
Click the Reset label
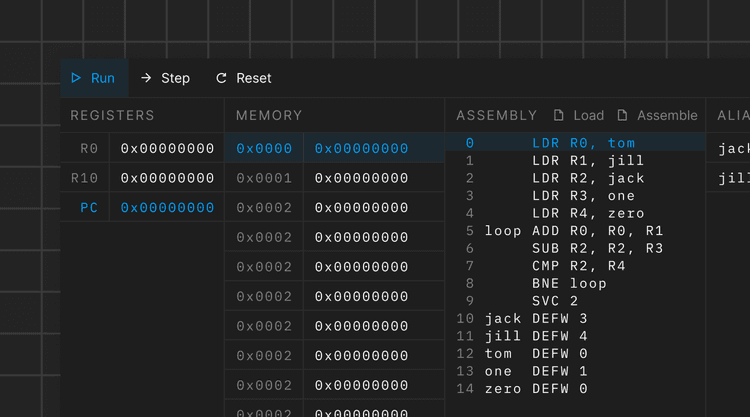(x=254, y=78)
